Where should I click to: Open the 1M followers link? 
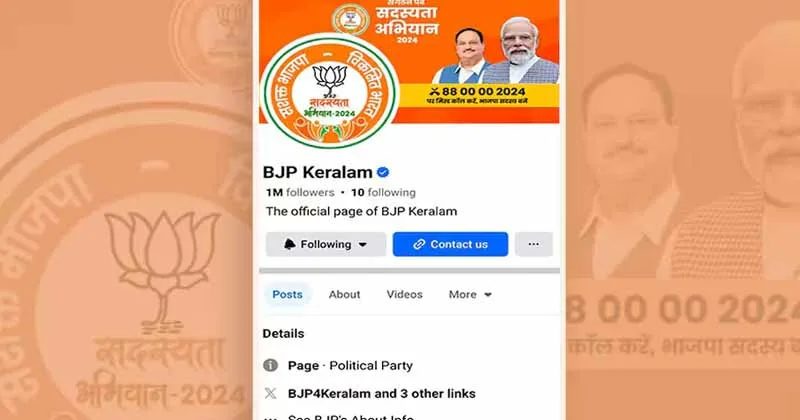tap(300, 192)
